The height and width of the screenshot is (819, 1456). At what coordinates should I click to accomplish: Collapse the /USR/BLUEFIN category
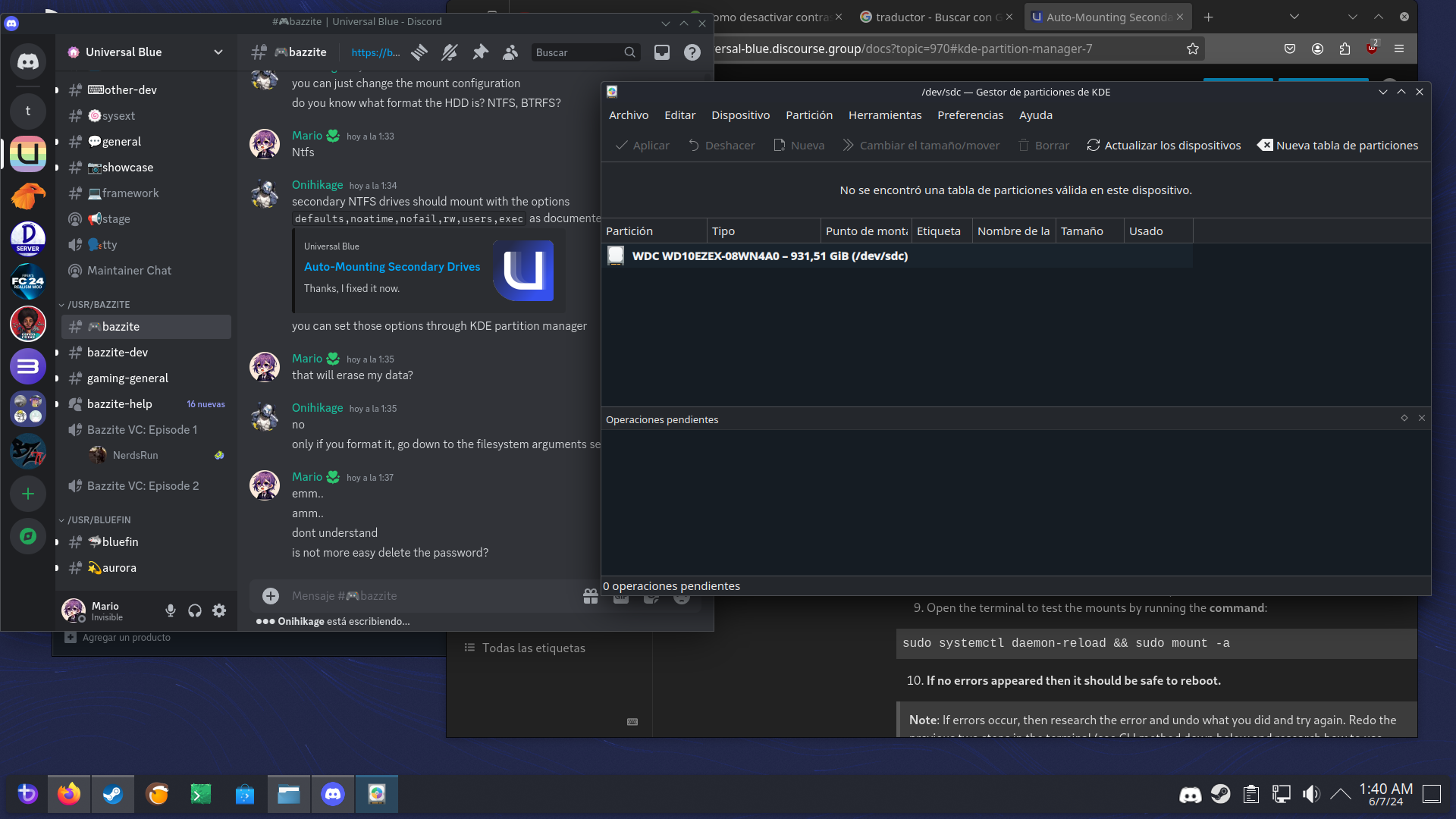(99, 519)
